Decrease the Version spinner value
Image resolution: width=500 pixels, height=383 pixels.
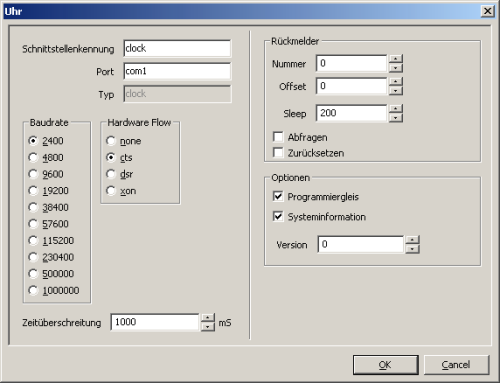412,249
